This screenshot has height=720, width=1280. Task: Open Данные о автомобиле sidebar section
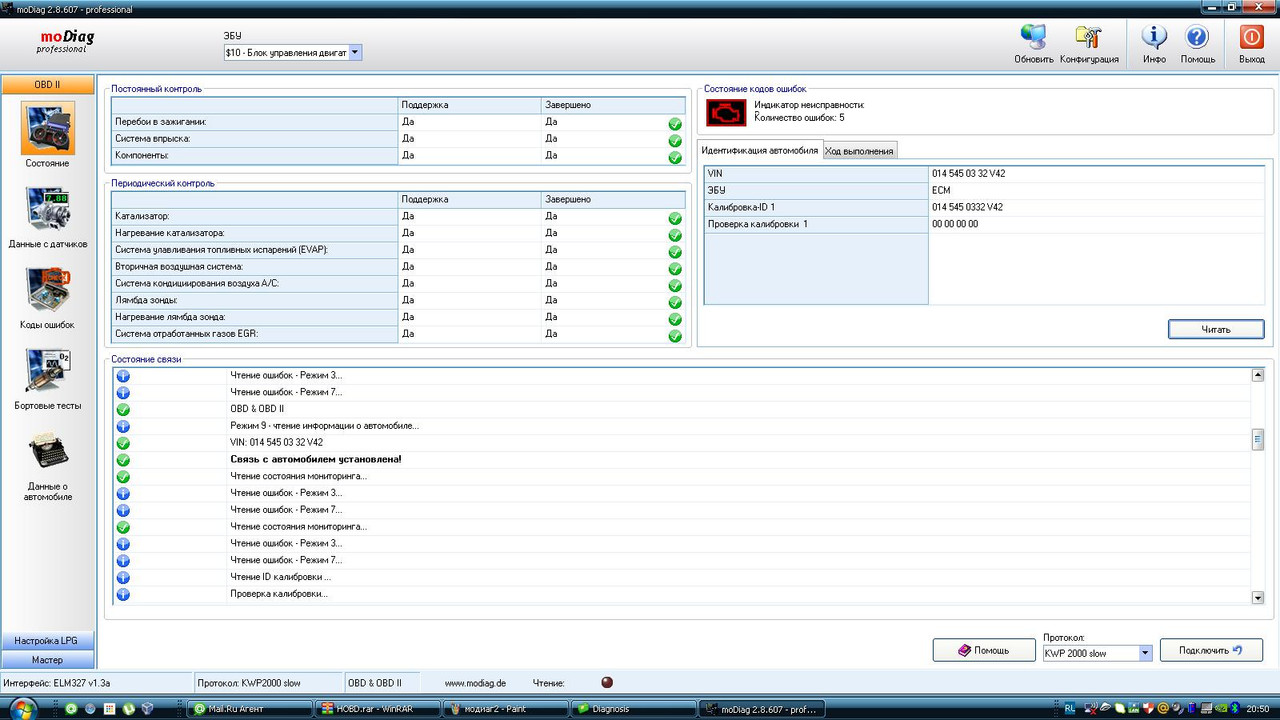[47, 453]
